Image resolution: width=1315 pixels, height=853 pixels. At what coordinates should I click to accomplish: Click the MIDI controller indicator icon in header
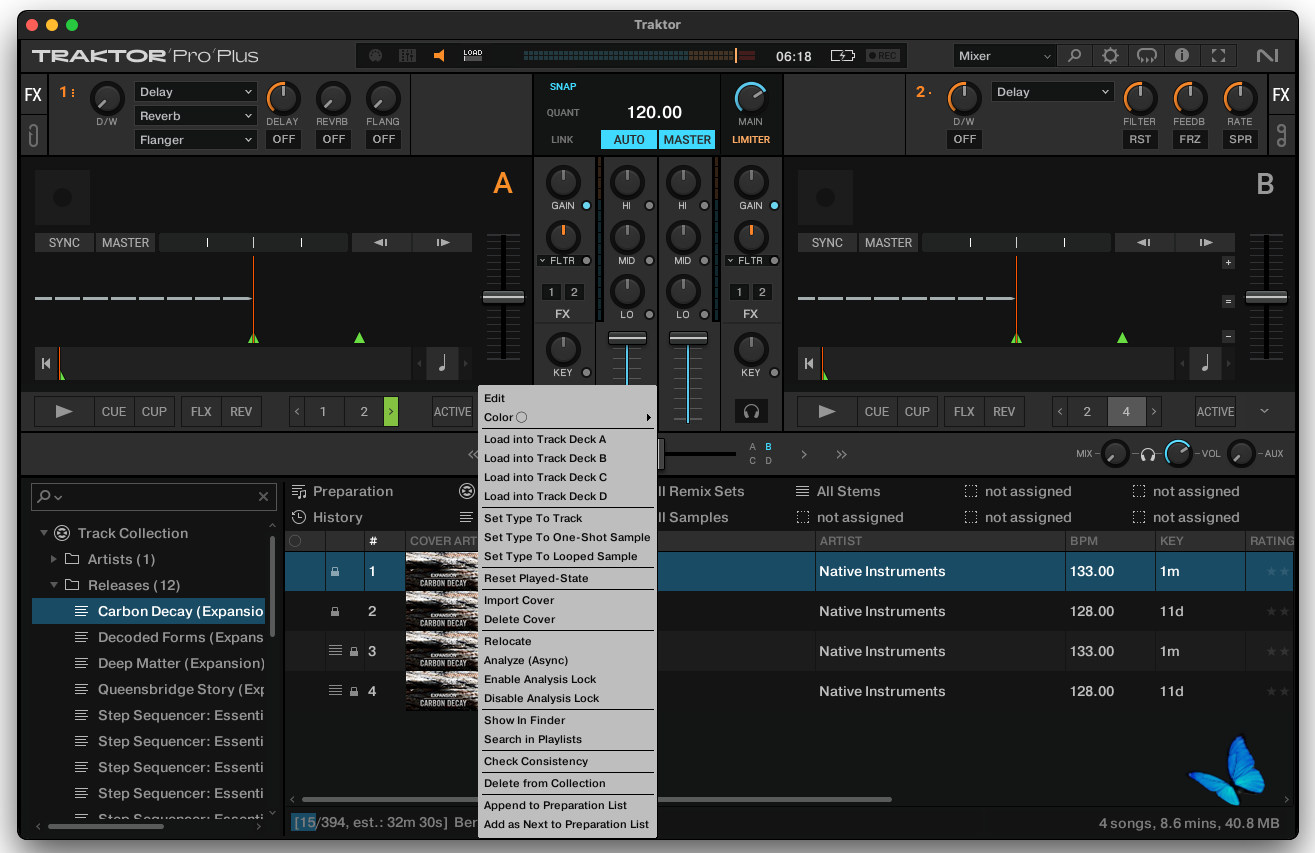point(375,56)
